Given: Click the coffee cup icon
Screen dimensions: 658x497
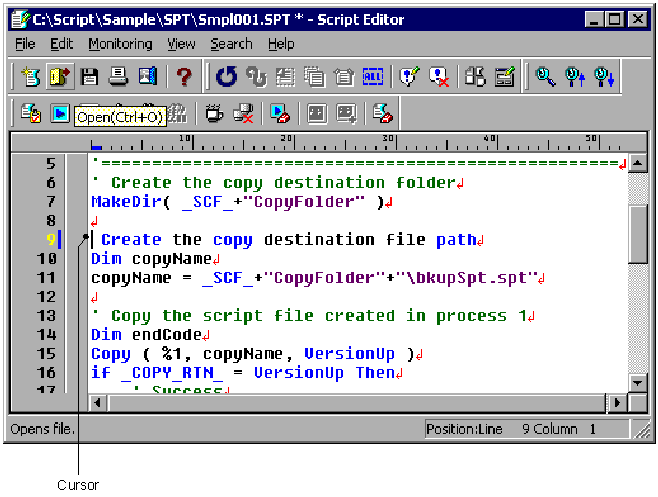Looking at the screenshot, I should (214, 113).
